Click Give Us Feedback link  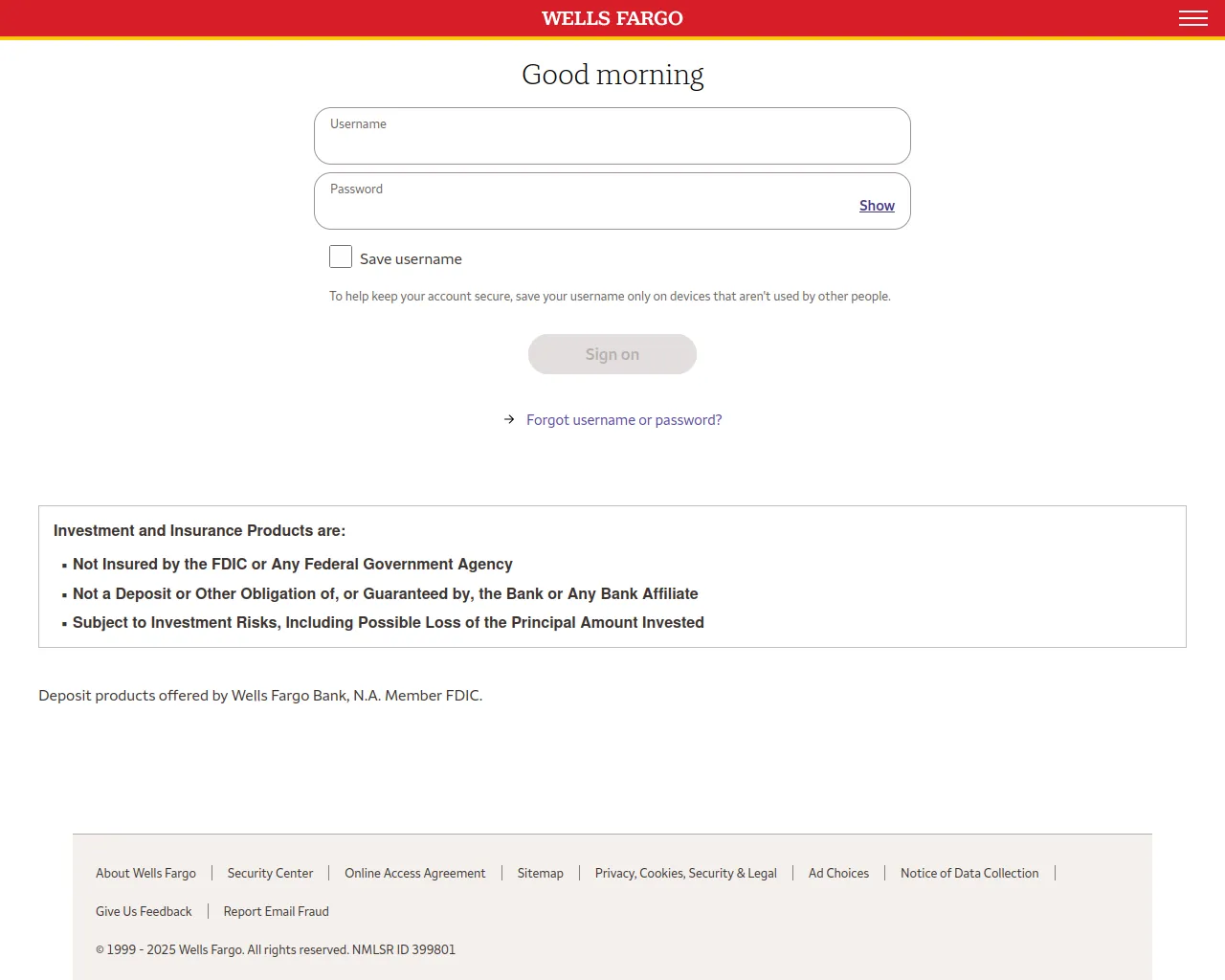tap(144, 911)
